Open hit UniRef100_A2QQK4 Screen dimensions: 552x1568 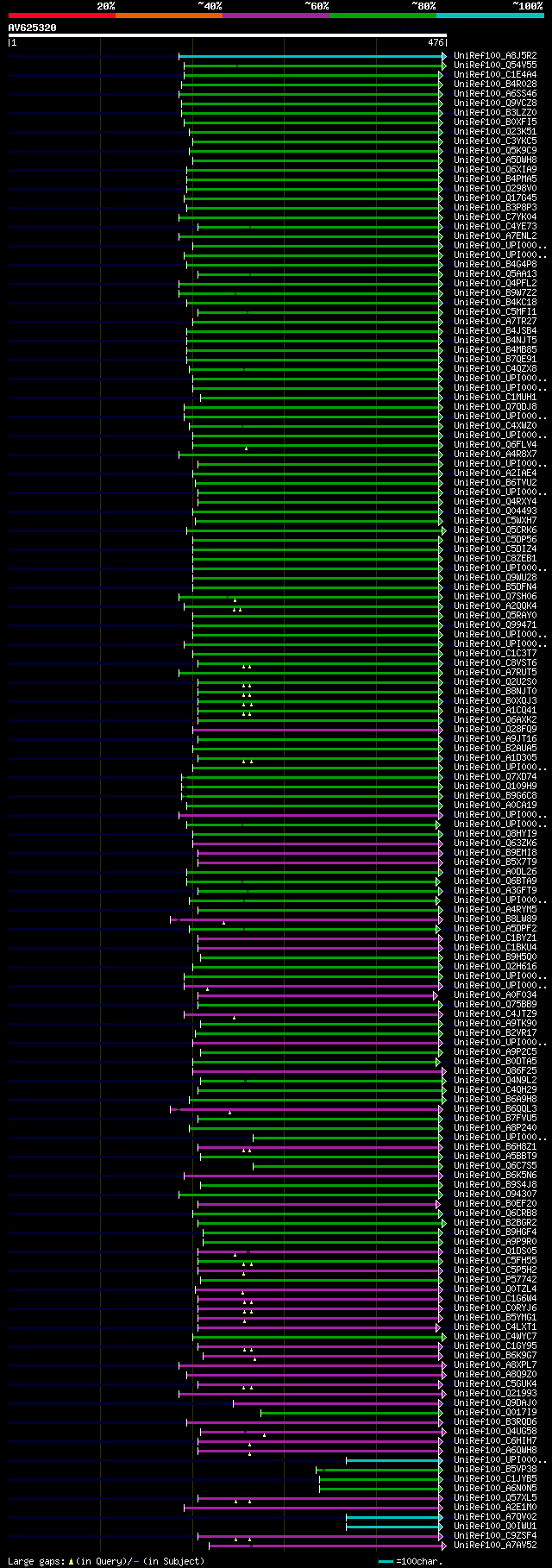click(x=495, y=605)
